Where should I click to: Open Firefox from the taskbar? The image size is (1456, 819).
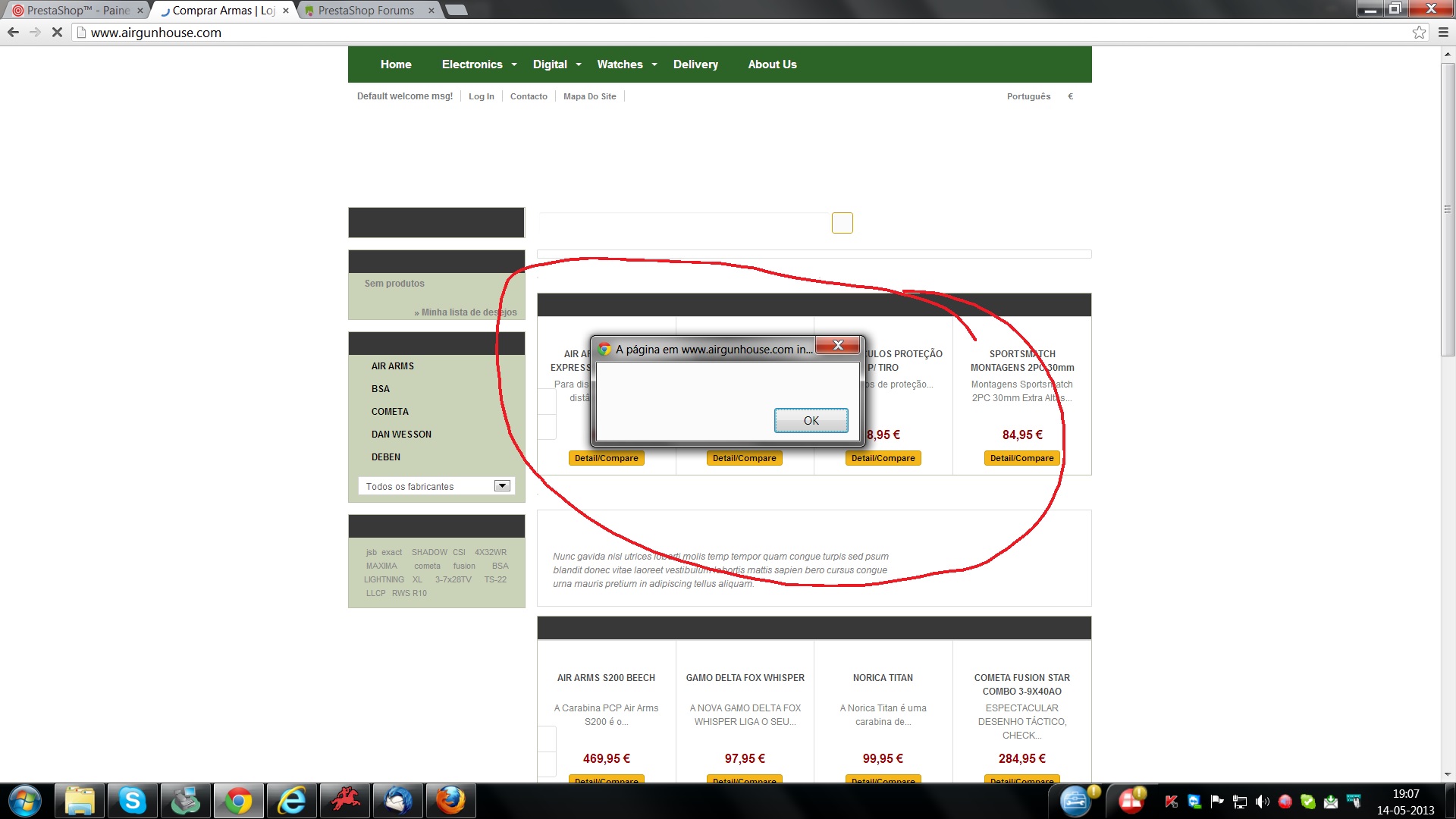click(450, 801)
